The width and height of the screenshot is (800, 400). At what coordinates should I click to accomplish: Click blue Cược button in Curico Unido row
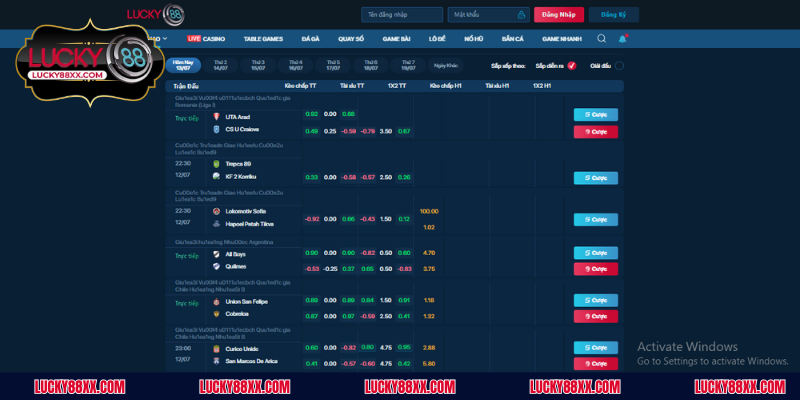pyautogui.click(x=595, y=348)
